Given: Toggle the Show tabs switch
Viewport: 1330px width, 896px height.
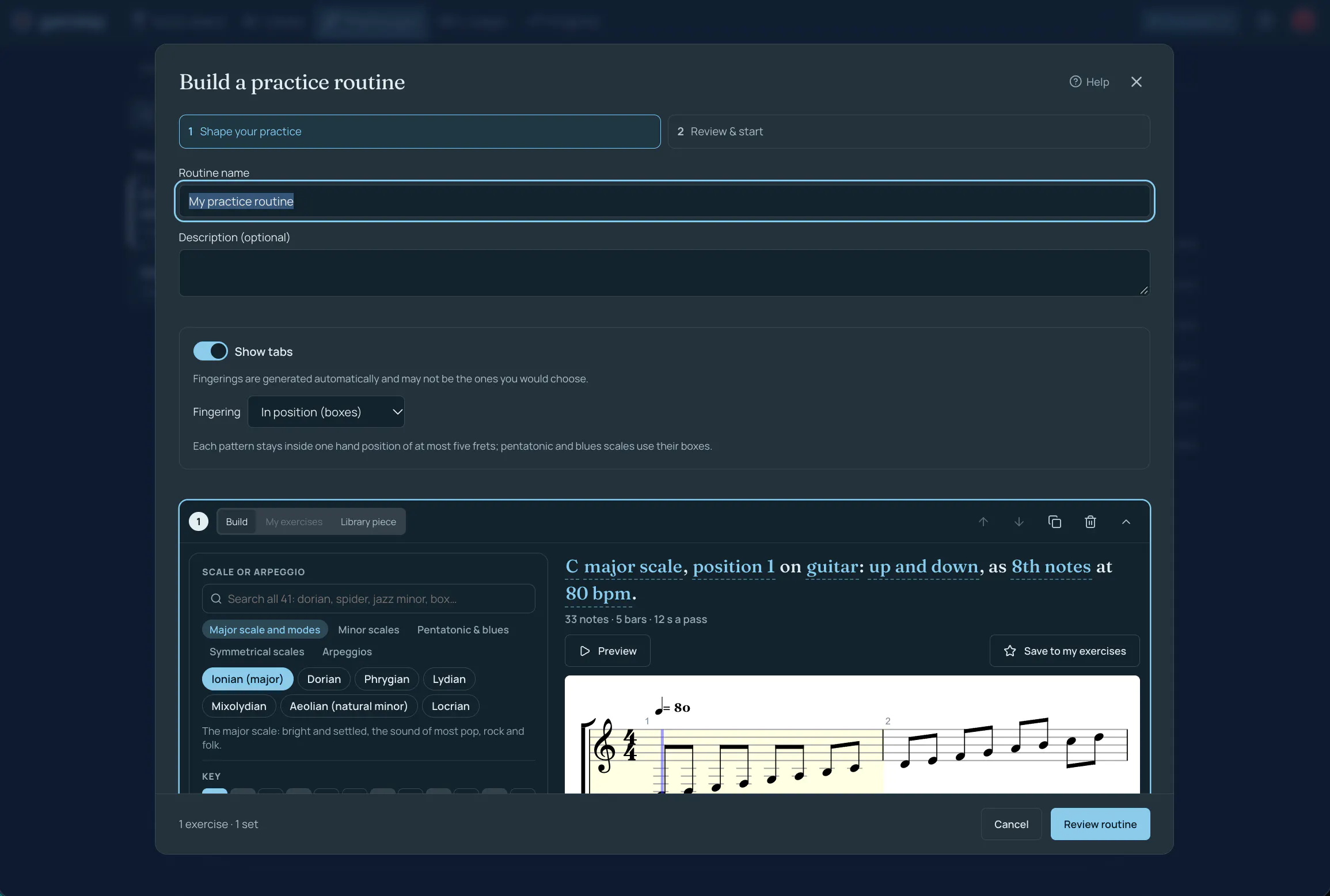Looking at the screenshot, I should click(x=210, y=351).
